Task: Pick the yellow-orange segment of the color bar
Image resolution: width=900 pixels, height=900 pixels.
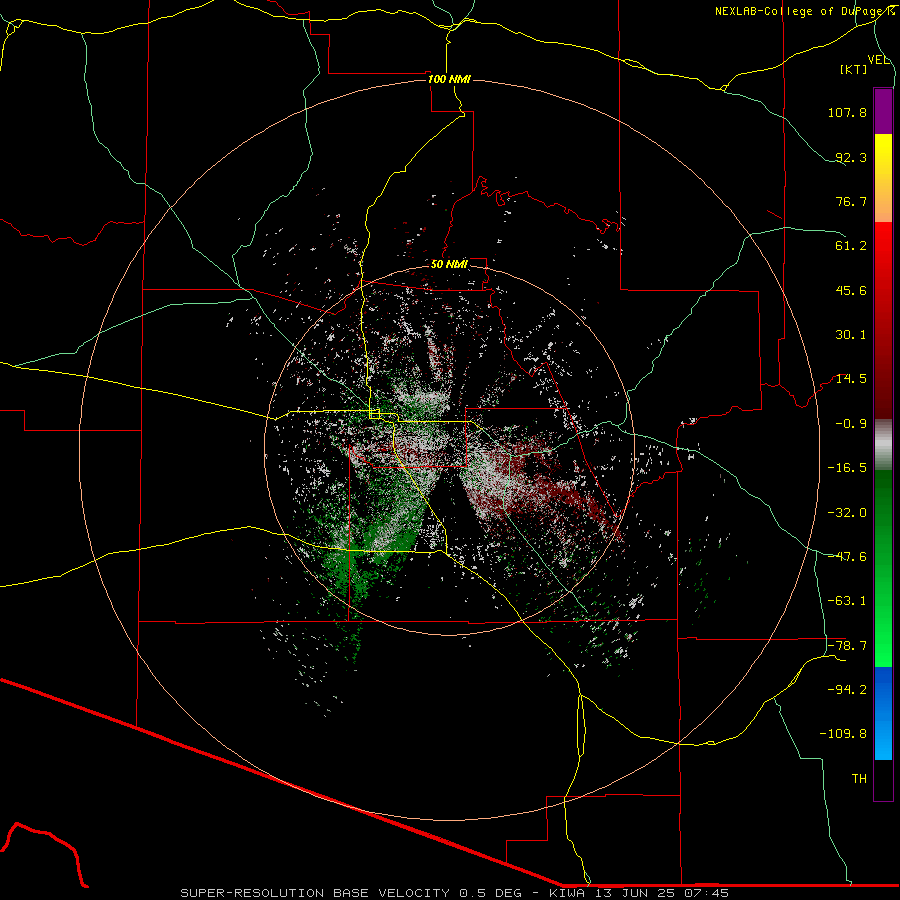Action: tap(883, 178)
